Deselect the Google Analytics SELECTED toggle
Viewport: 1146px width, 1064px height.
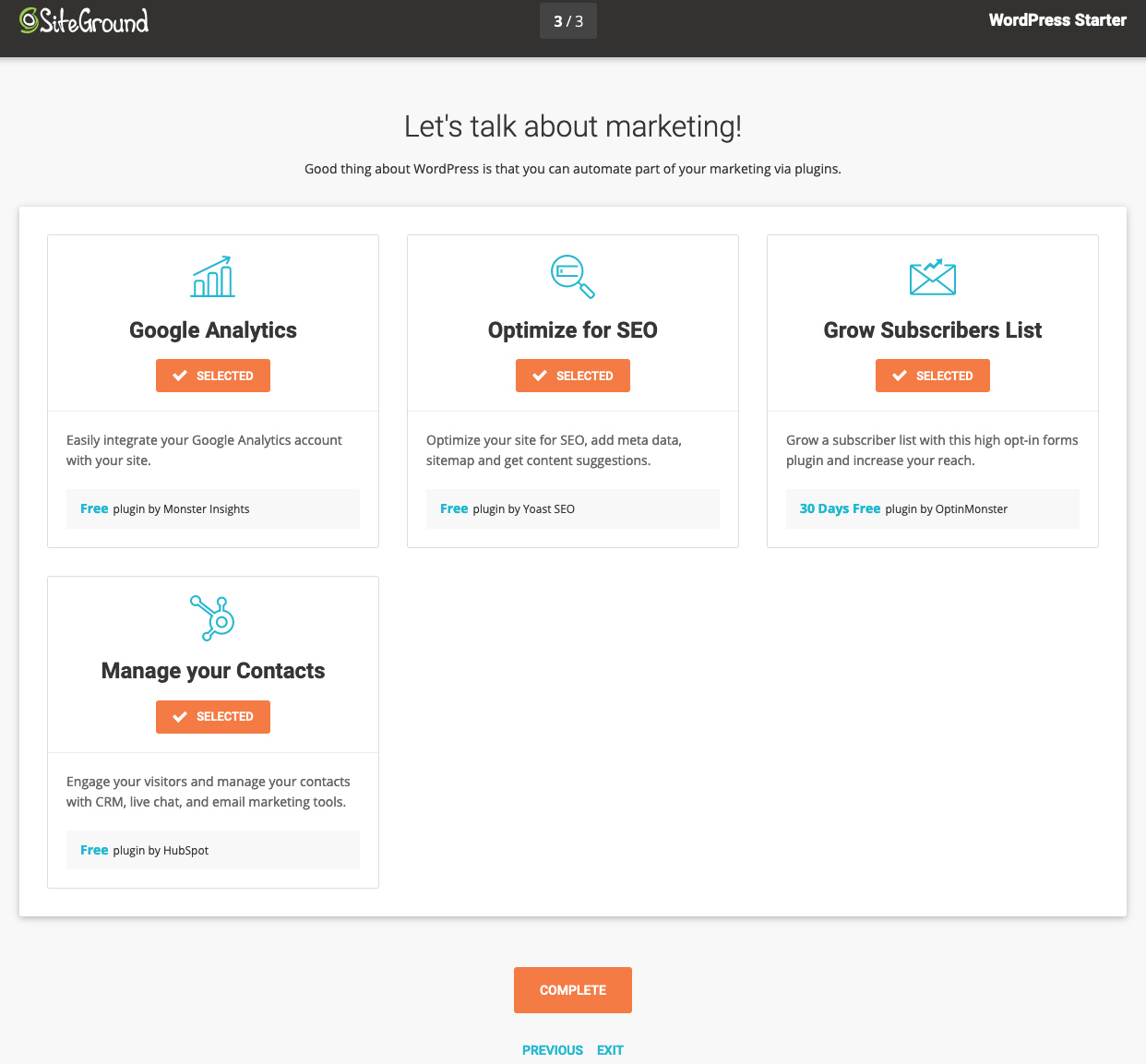tap(213, 376)
